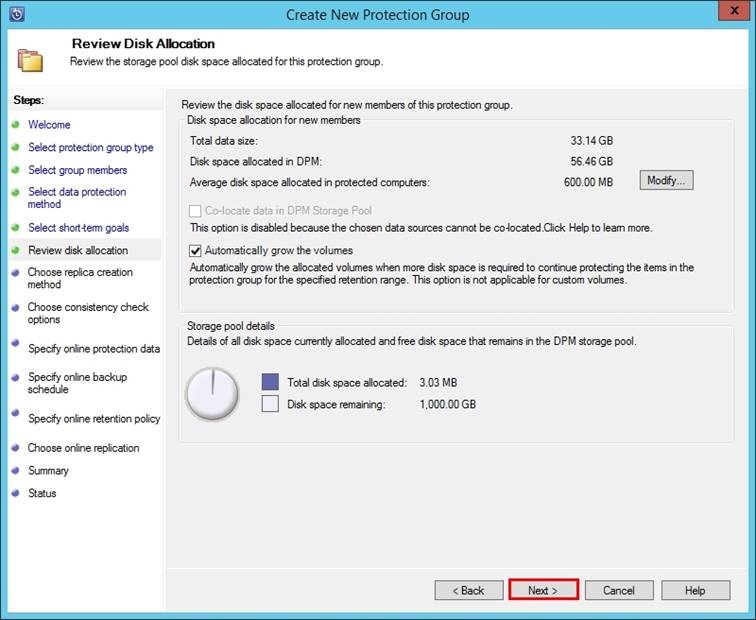Image resolution: width=756 pixels, height=620 pixels.
Task: Open Help for this wizard page
Action: tap(696, 590)
